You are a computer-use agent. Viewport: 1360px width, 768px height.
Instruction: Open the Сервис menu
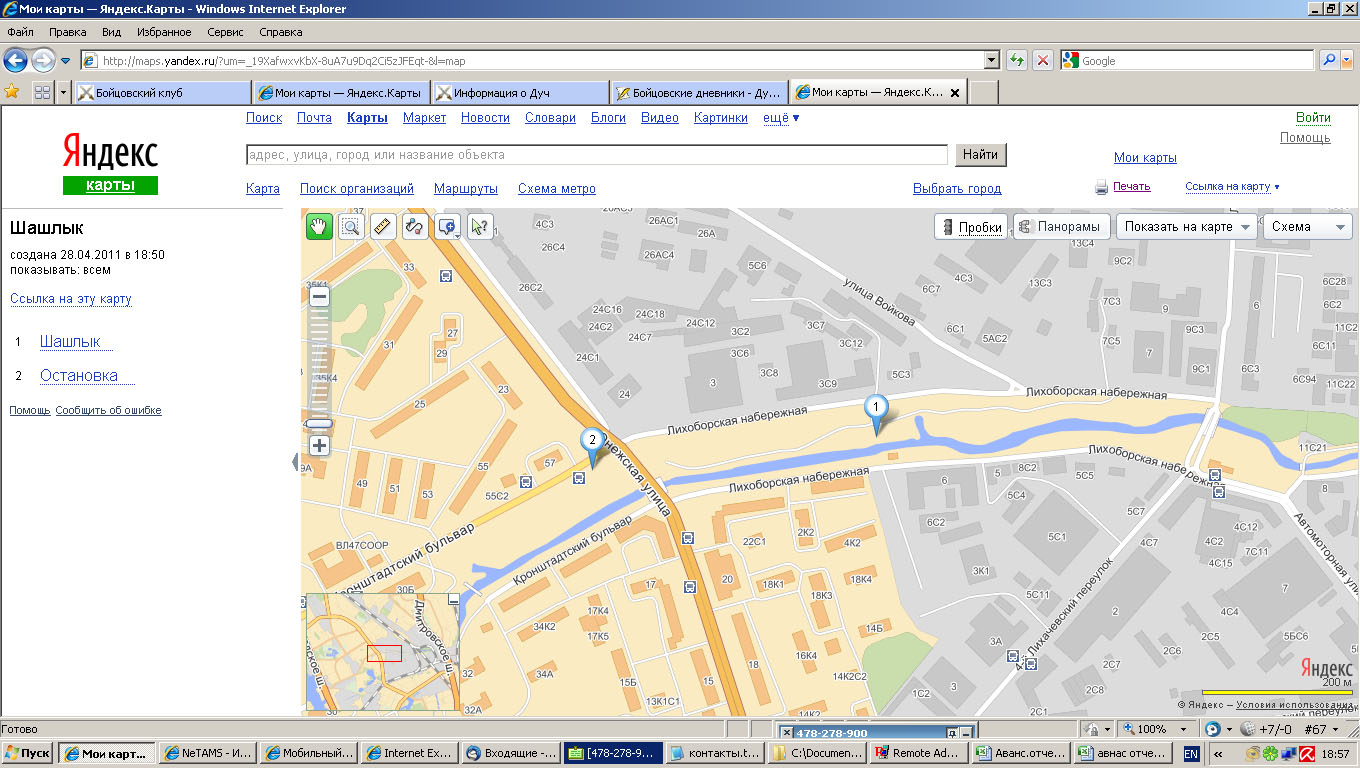[x=225, y=32]
